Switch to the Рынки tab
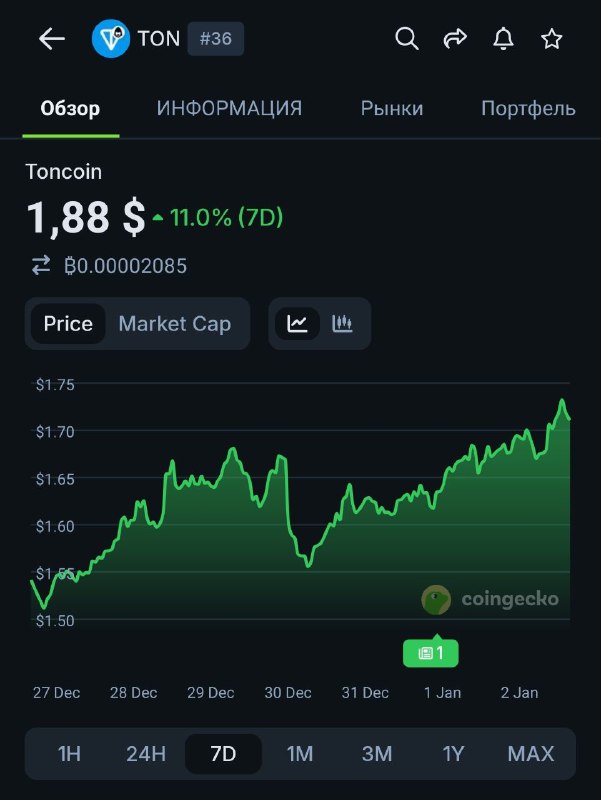Screen dimensions: 601x800 click(x=392, y=108)
